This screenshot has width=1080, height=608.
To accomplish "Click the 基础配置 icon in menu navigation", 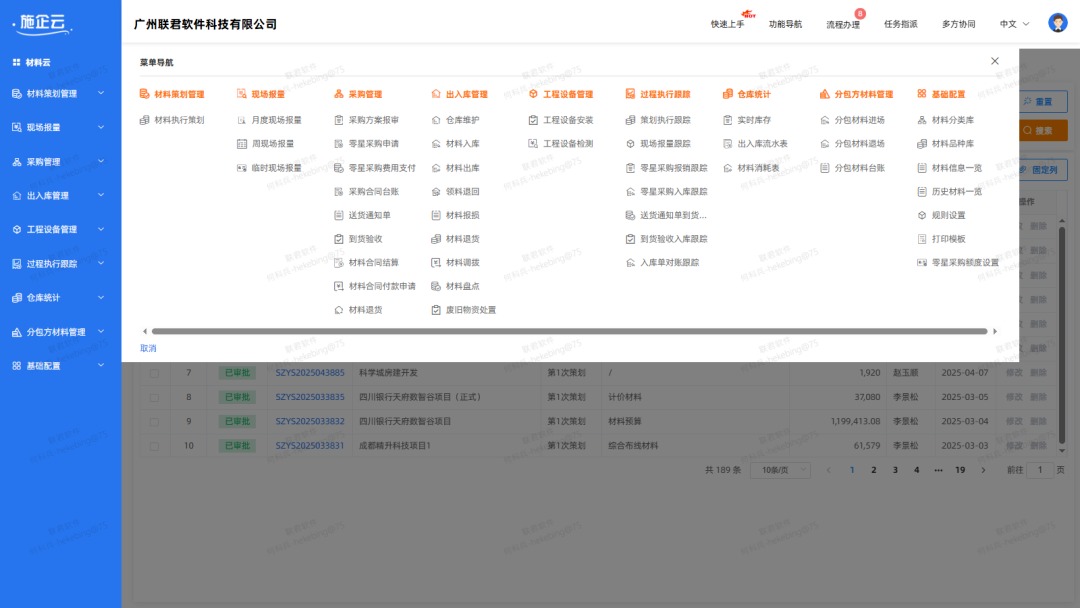I will [922, 94].
